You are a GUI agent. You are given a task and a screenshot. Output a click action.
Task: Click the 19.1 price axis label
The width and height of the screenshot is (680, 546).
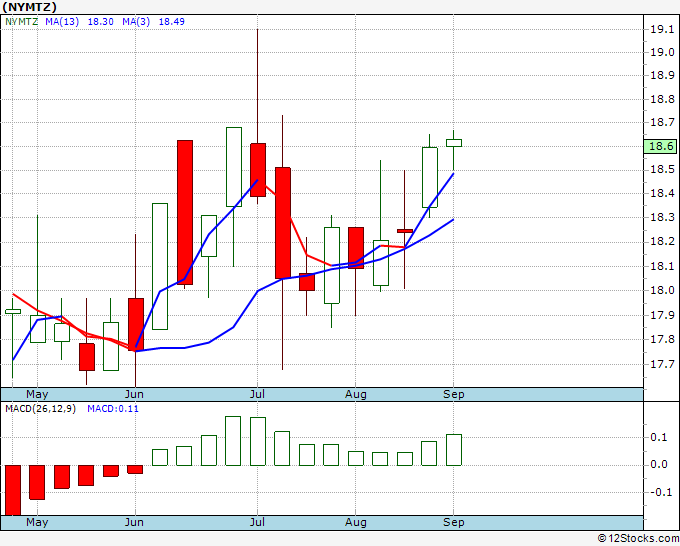(660, 29)
